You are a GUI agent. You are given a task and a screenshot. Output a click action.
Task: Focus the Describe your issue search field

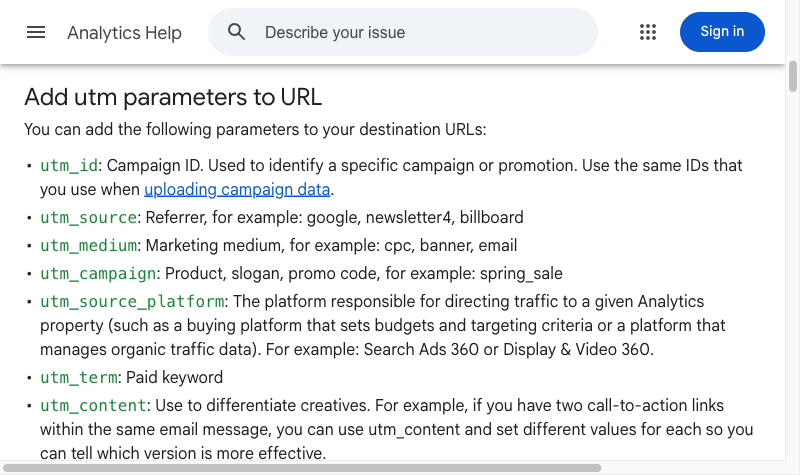tap(403, 32)
